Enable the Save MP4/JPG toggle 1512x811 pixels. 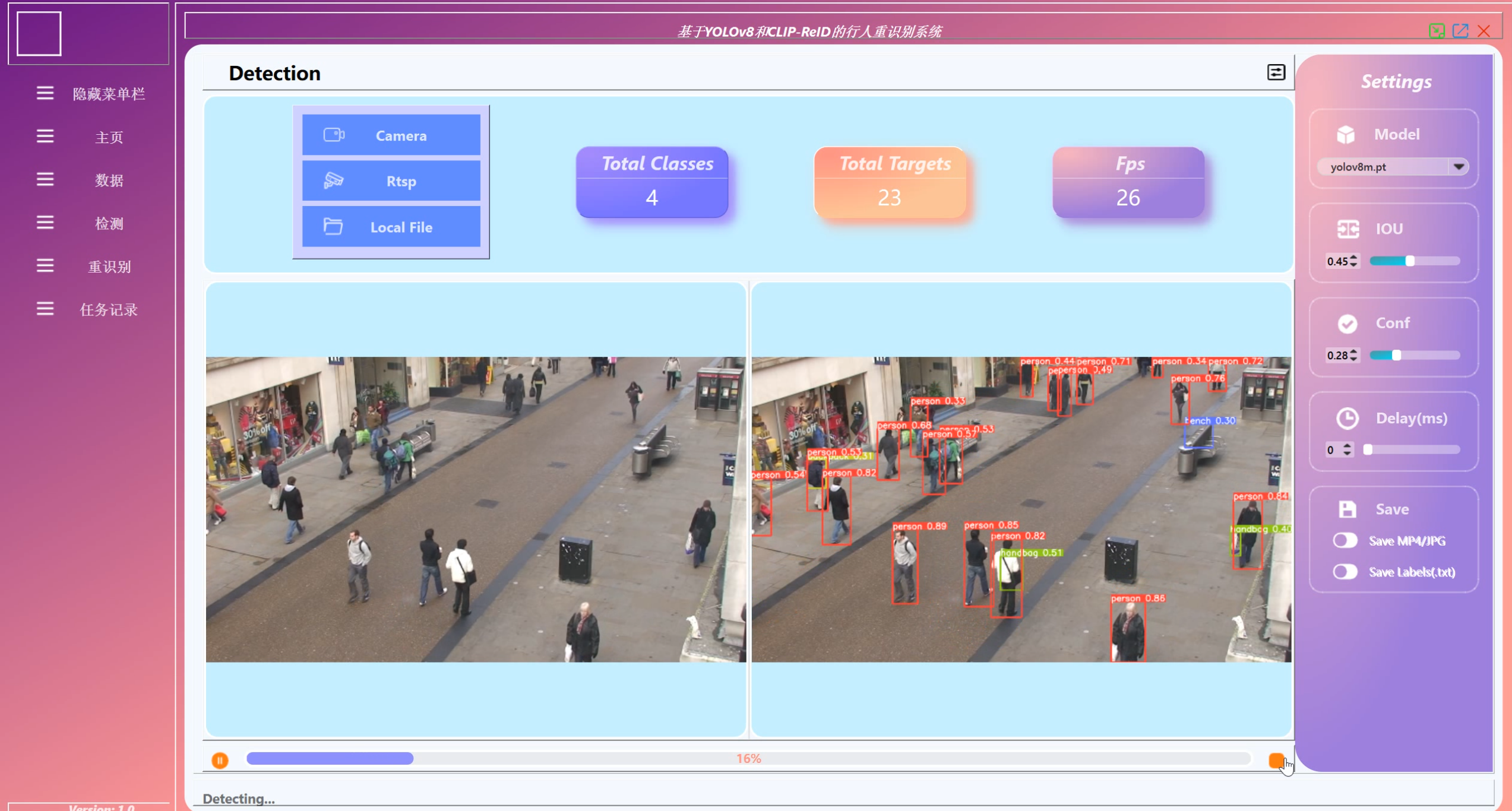coord(1345,540)
